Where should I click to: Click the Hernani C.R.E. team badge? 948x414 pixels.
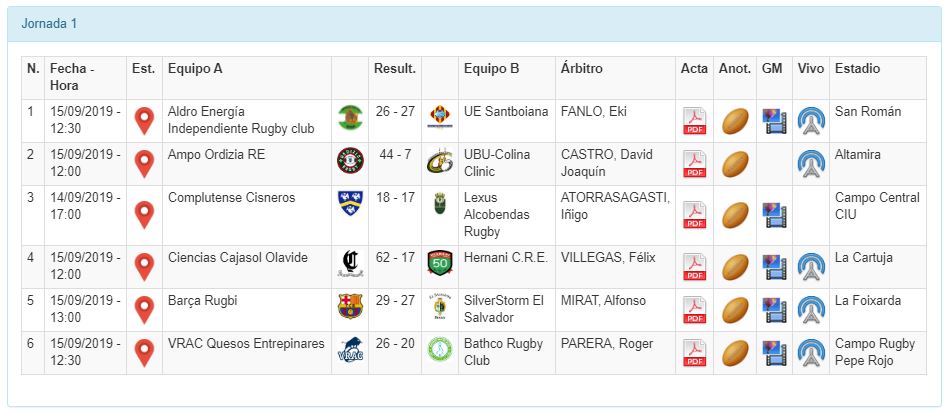click(x=439, y=264)
